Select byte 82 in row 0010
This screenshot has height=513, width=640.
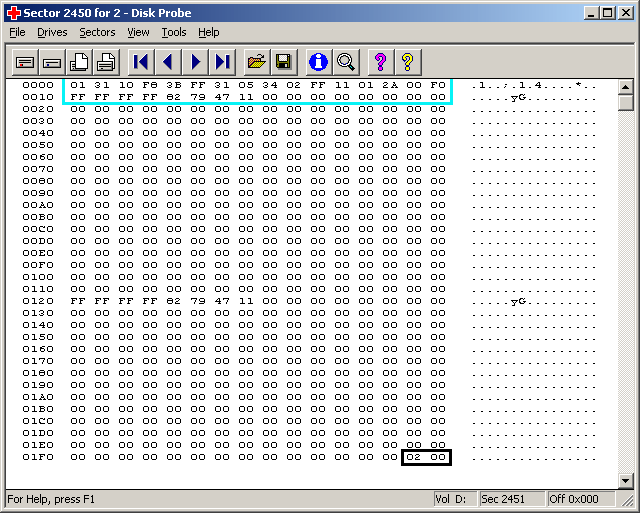coord(174,97)
